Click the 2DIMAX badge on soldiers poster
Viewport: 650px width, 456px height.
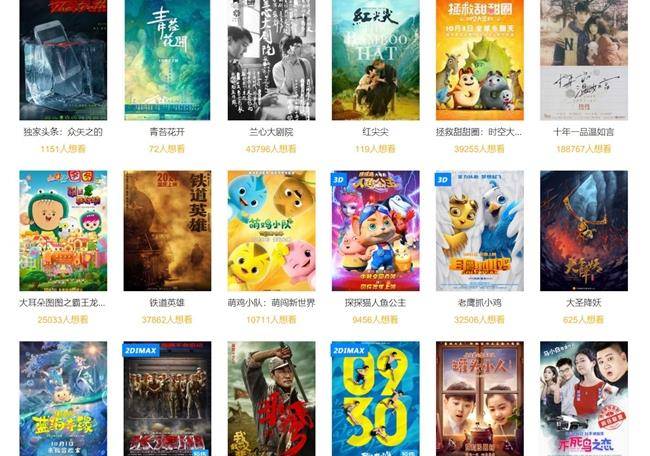141,350
